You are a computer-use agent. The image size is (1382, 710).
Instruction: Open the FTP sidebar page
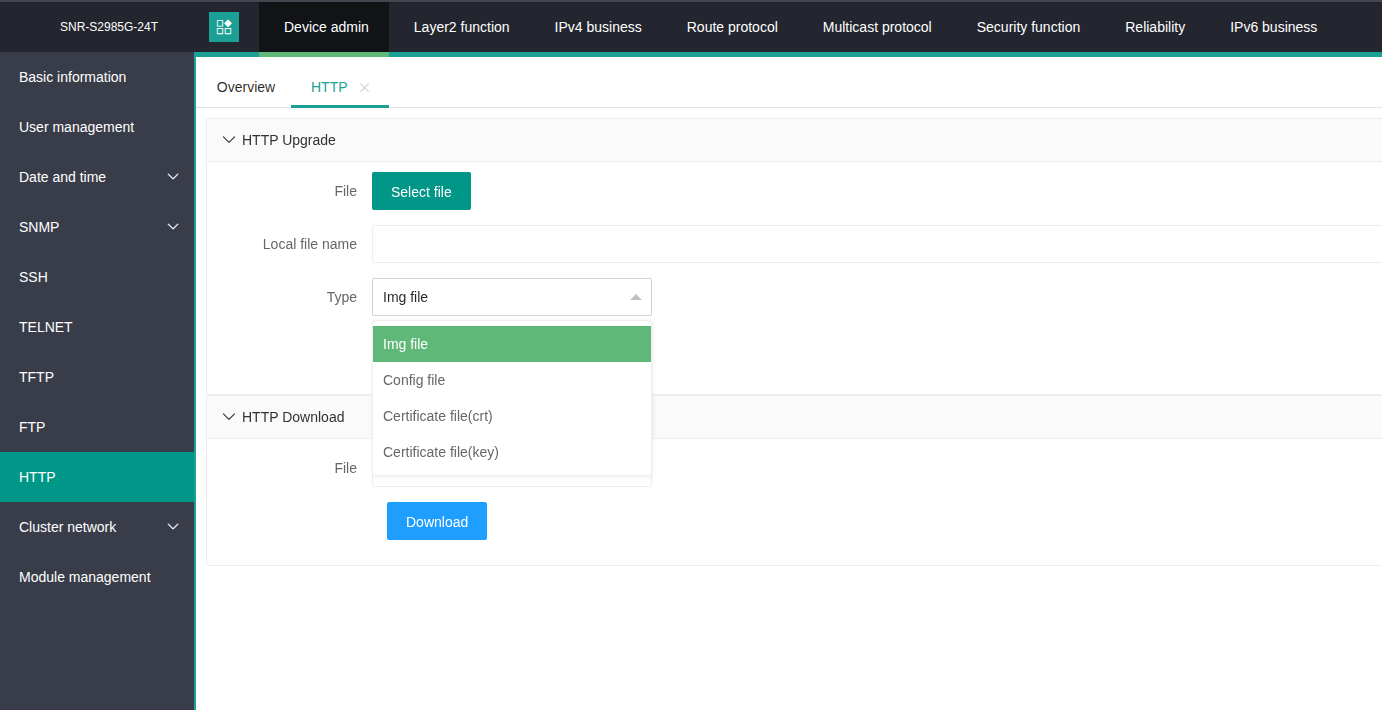pos(97,427)
